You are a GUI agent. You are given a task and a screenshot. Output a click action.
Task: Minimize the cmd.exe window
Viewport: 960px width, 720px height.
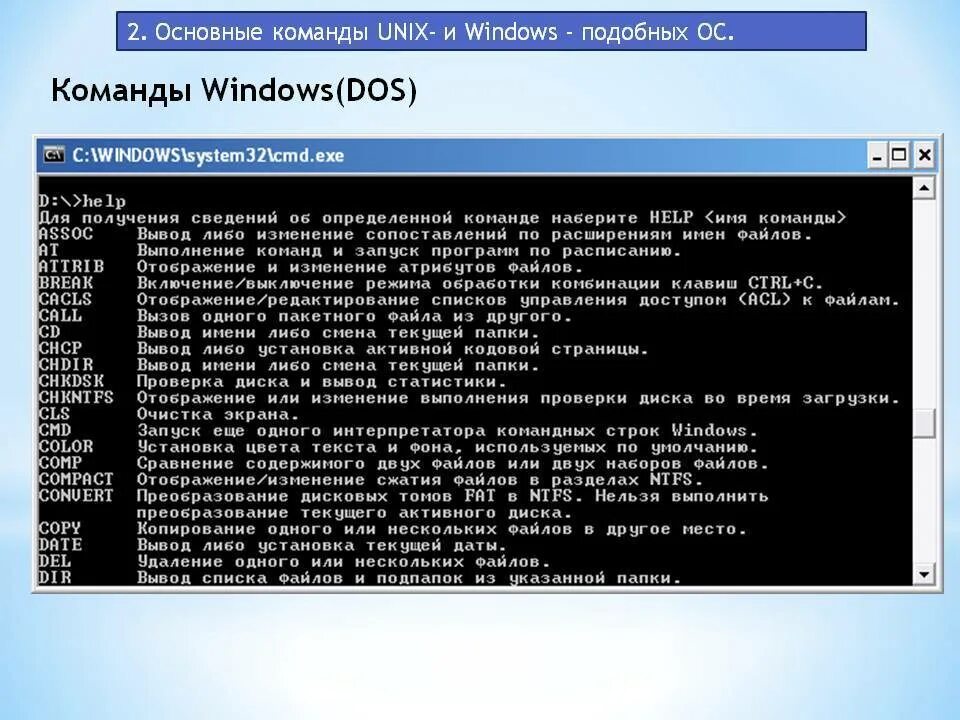point(878,156)
